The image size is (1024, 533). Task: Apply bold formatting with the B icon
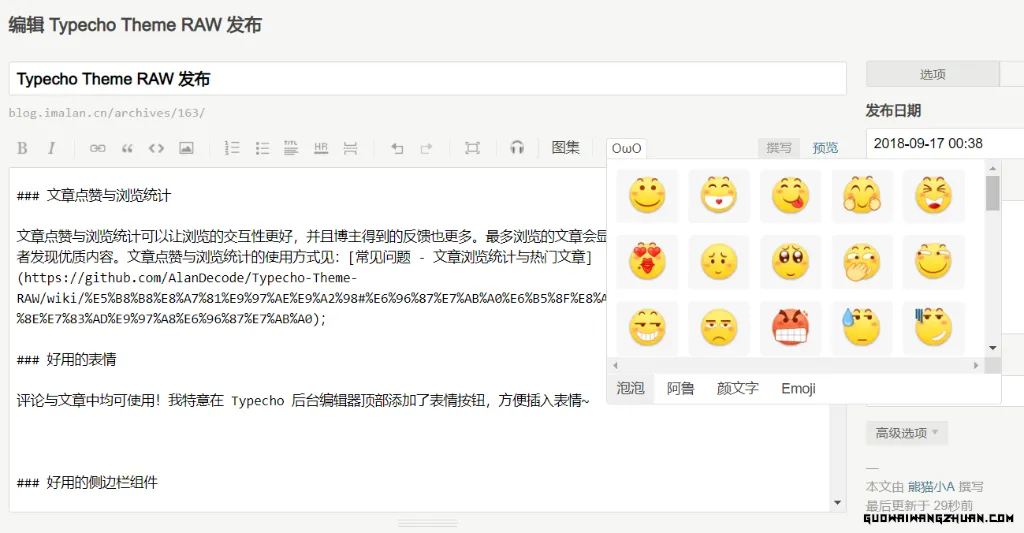(x=22, y=148)
